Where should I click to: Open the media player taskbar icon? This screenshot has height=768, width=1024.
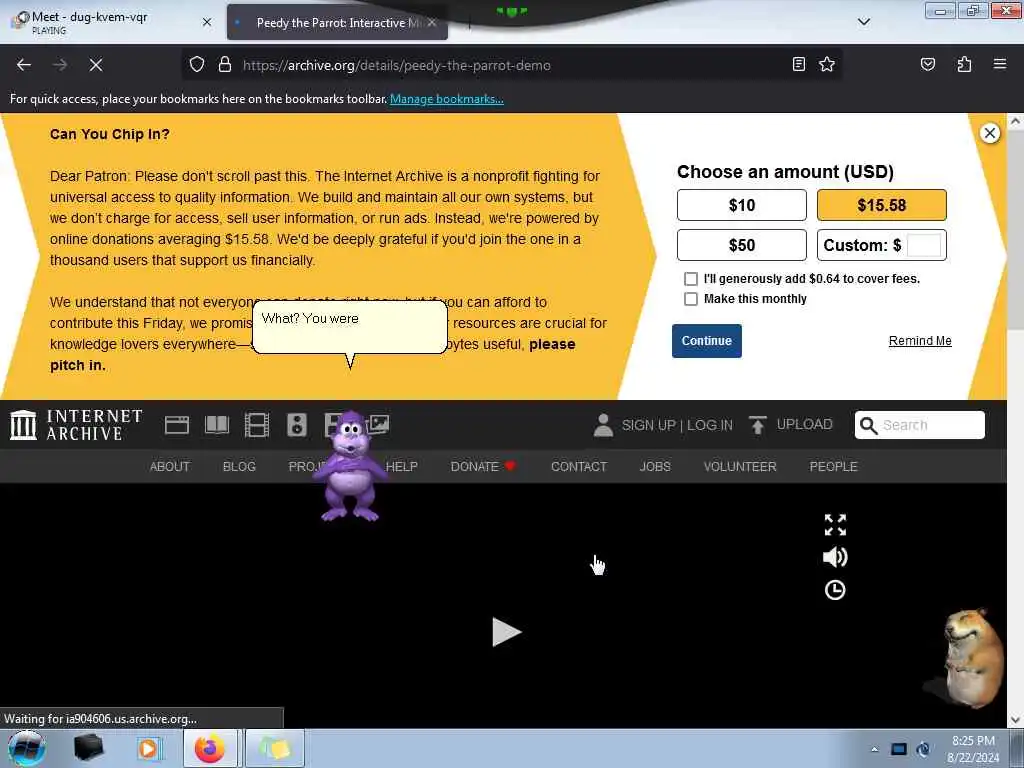148,748
